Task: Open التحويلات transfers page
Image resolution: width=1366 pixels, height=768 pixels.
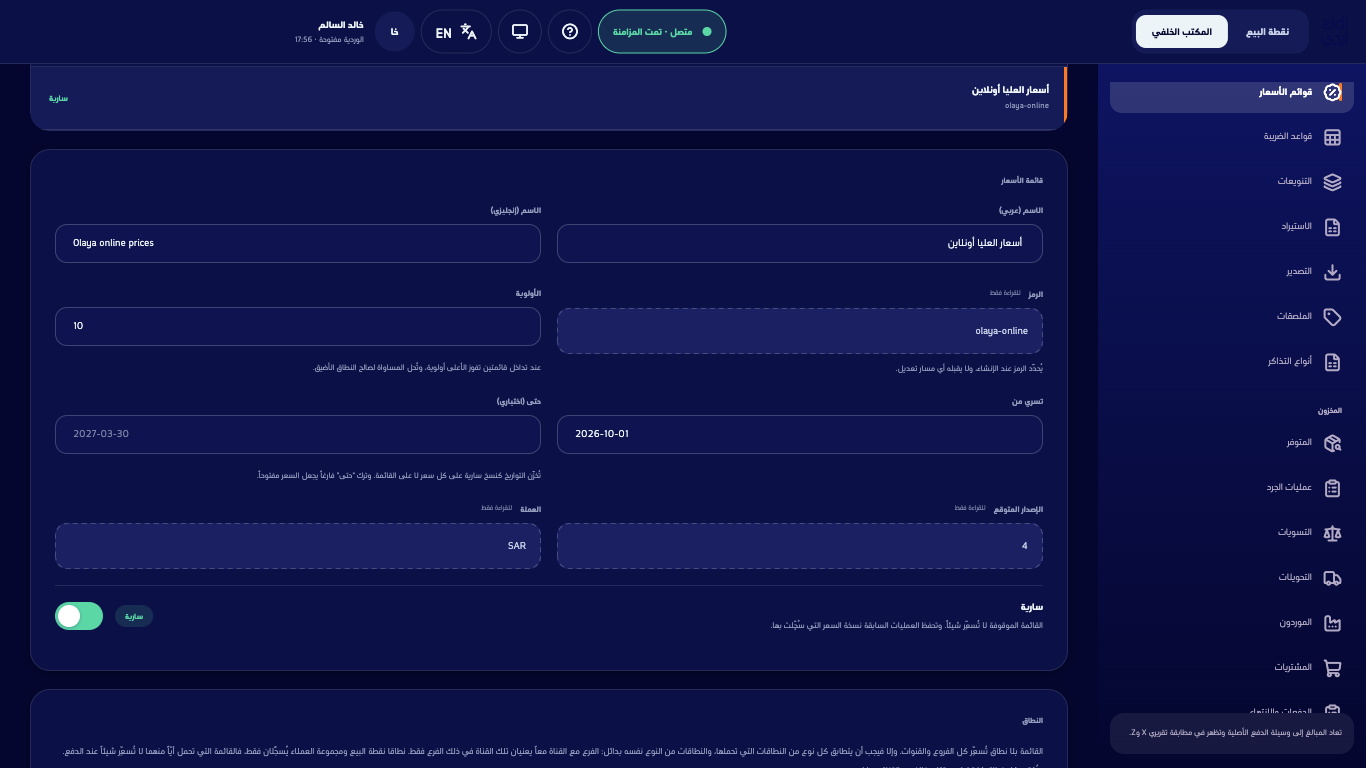Action: click(1231, 578)
